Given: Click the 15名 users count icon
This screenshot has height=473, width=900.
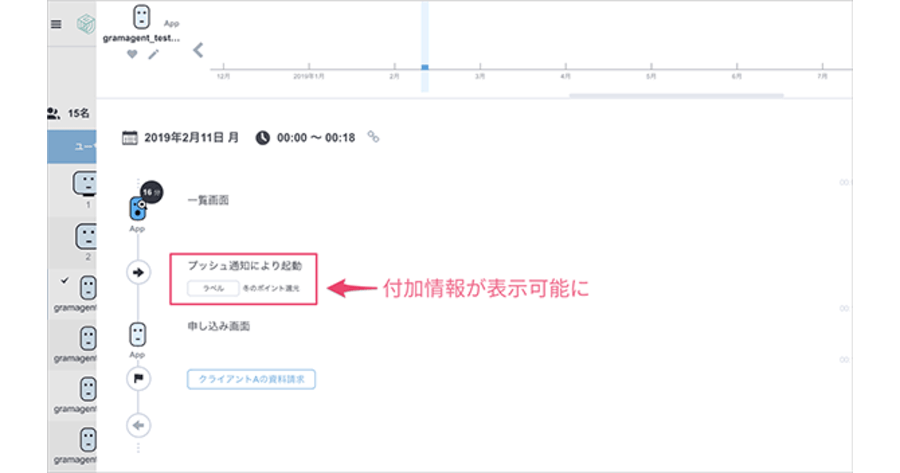Looking at the screenshot, I should [53, 114].
